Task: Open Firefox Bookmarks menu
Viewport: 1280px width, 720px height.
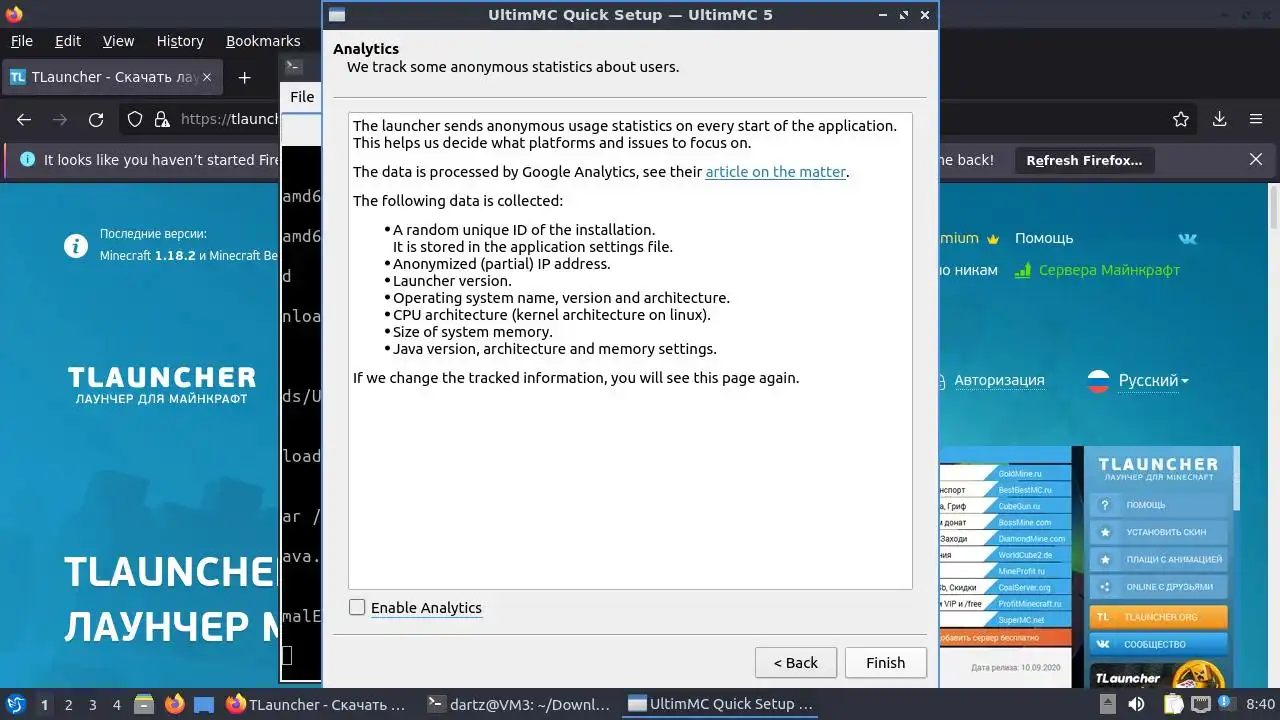Action: pyautogui.click(x=263, y=41)
